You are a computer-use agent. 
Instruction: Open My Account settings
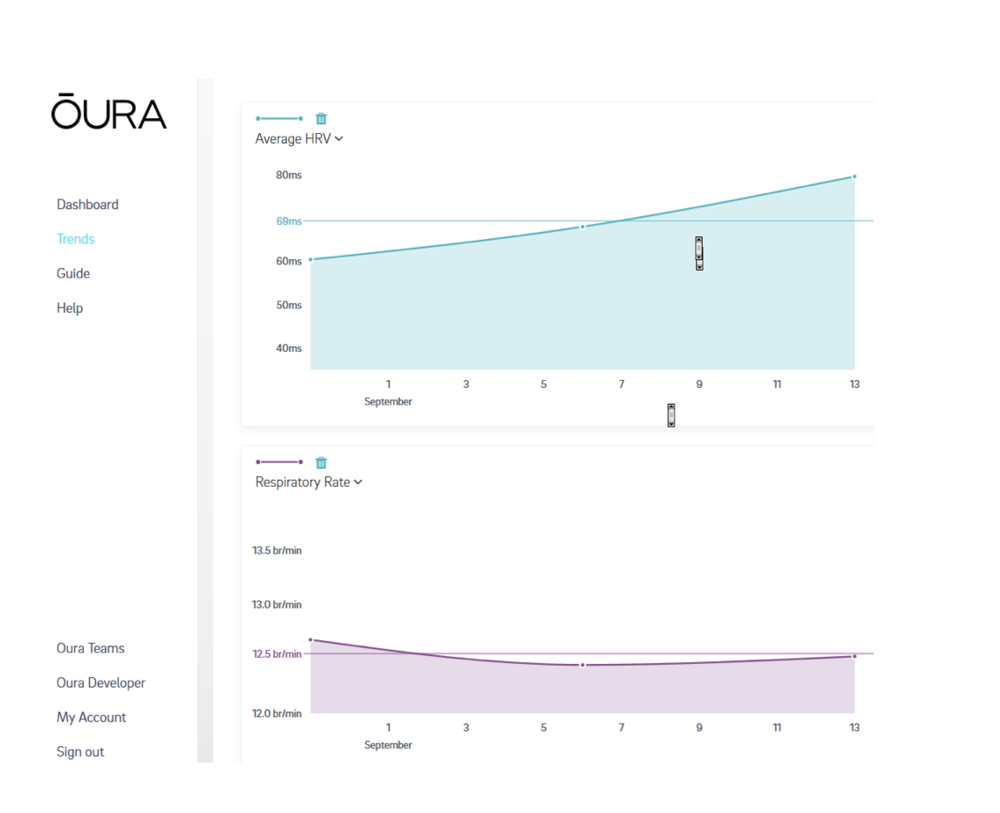(x=91, y=717)
